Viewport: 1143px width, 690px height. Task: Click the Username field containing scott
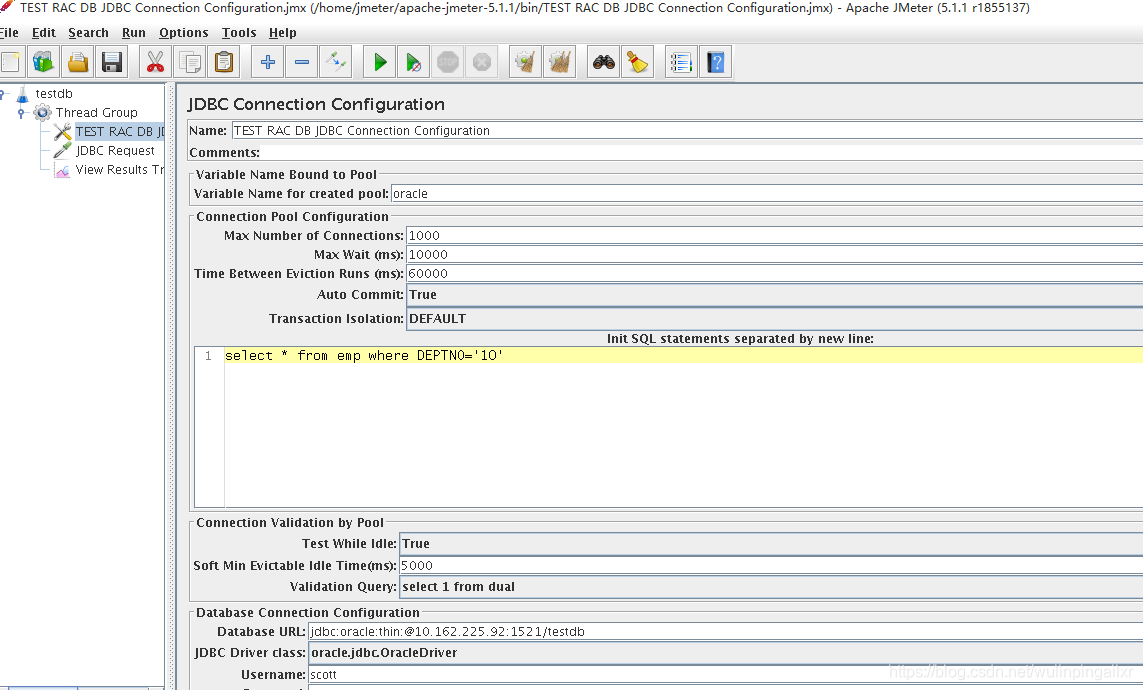pyautogui.click(x=725, y=674)
